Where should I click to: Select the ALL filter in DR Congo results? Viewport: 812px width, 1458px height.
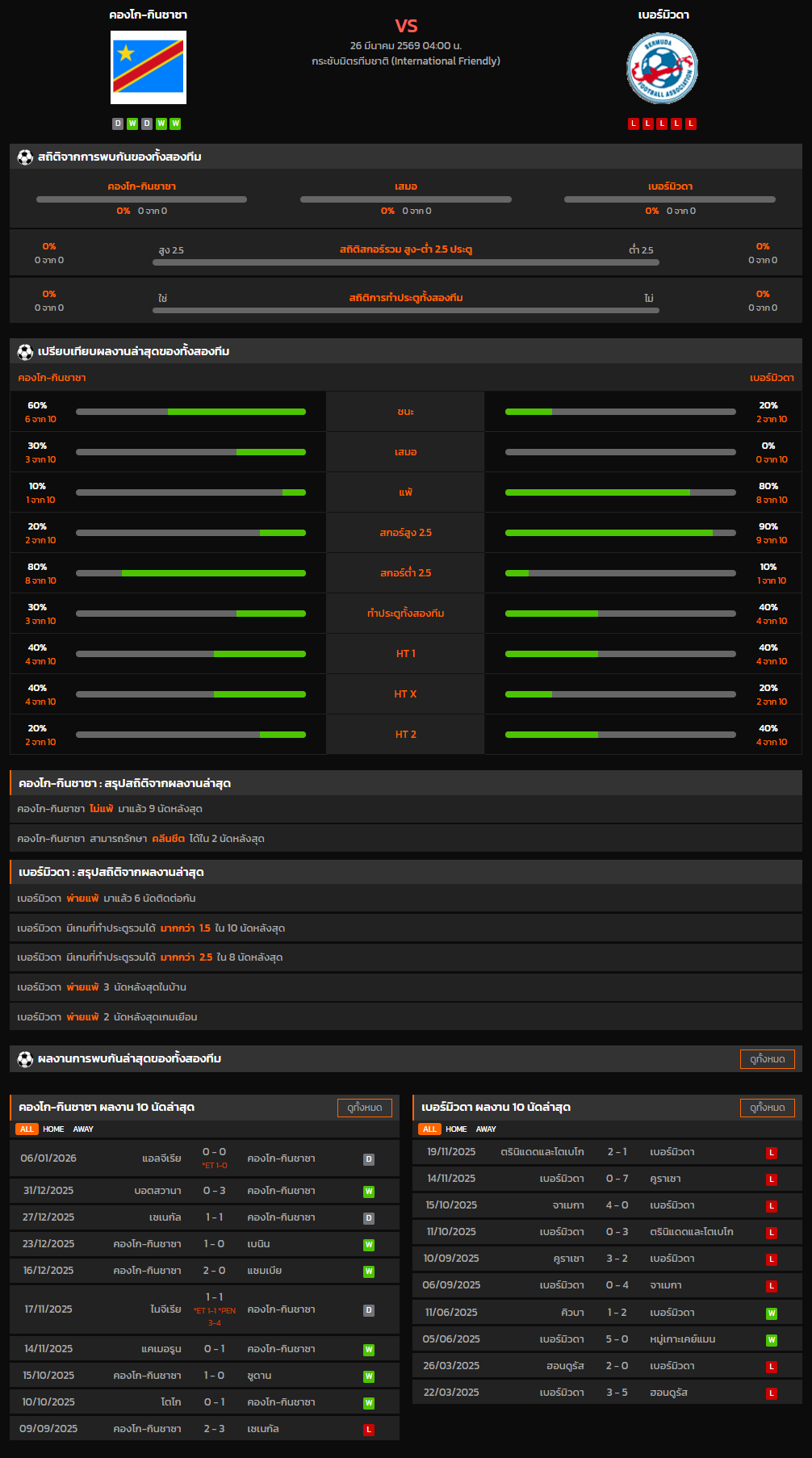(x=27, y=1129)
